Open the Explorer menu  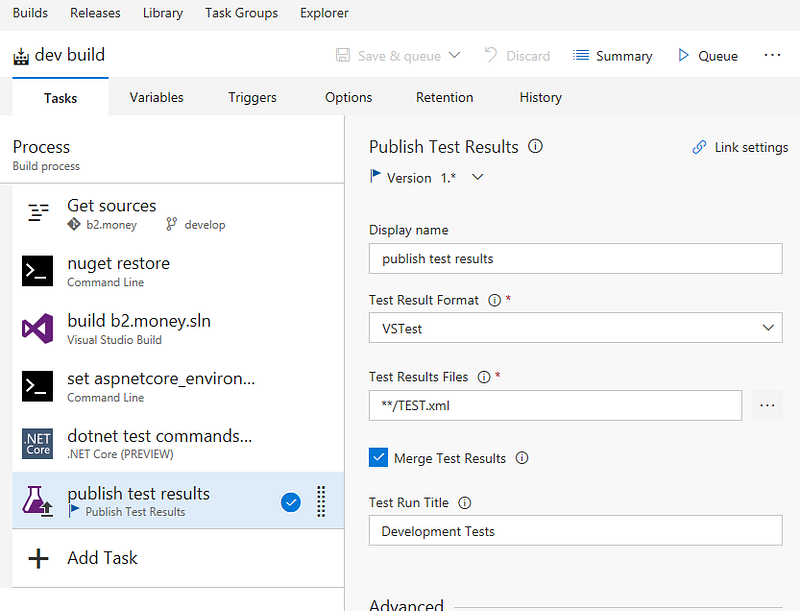(324, 13)
